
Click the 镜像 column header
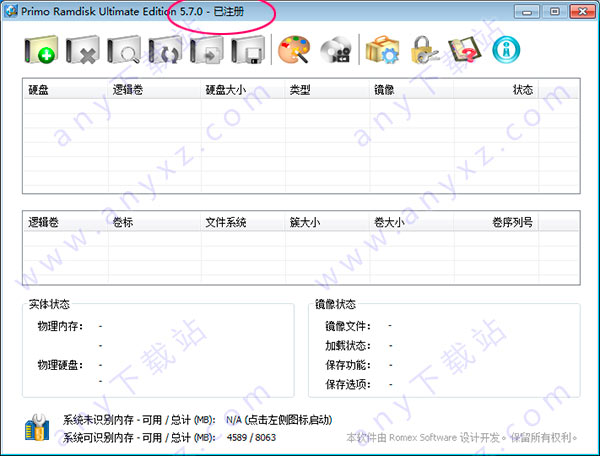point(411,90)
